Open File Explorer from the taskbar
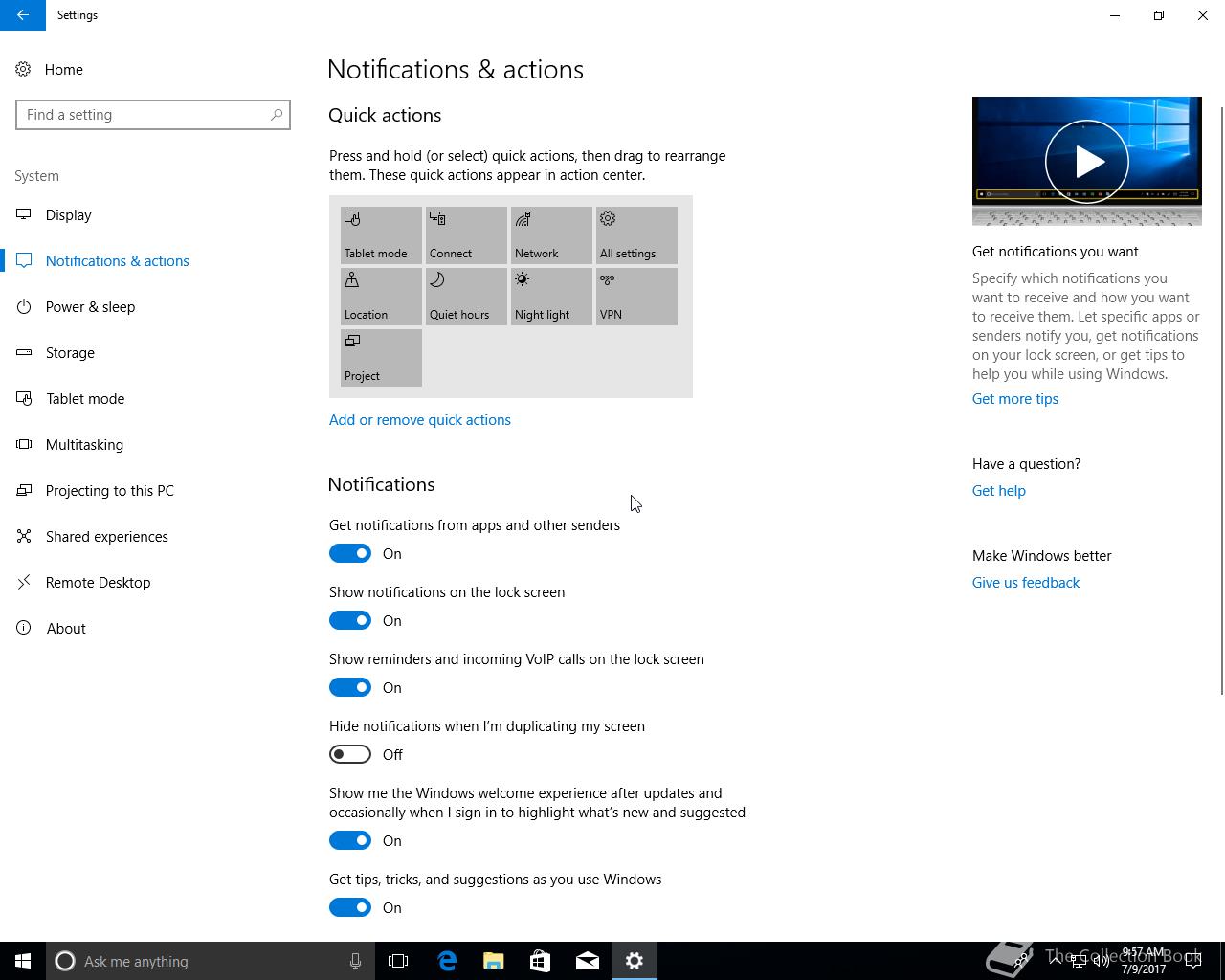 [x=493, y=961]
